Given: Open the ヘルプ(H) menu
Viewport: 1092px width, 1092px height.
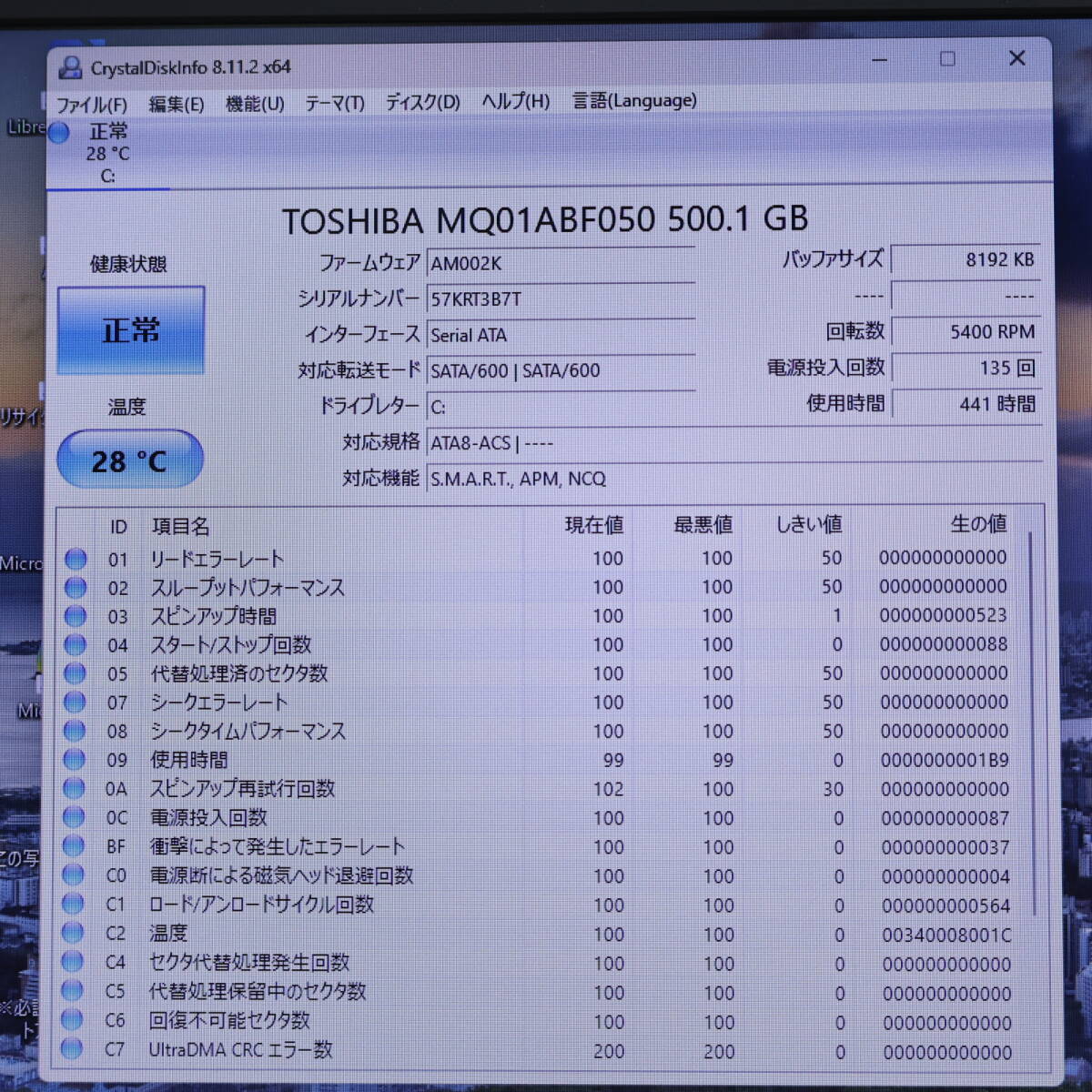Looking at the screenshot, I should coord(515,101).
